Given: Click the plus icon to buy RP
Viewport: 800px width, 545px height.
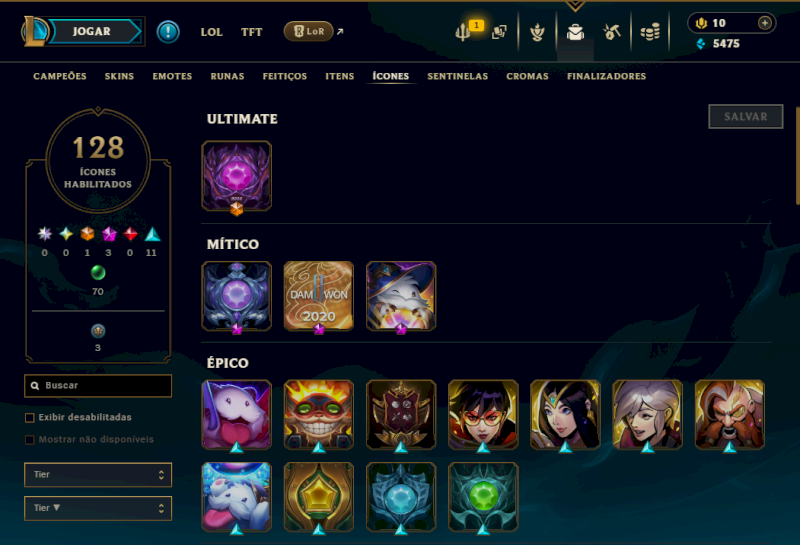Looking at the screenshot, I should click(764, 23).
